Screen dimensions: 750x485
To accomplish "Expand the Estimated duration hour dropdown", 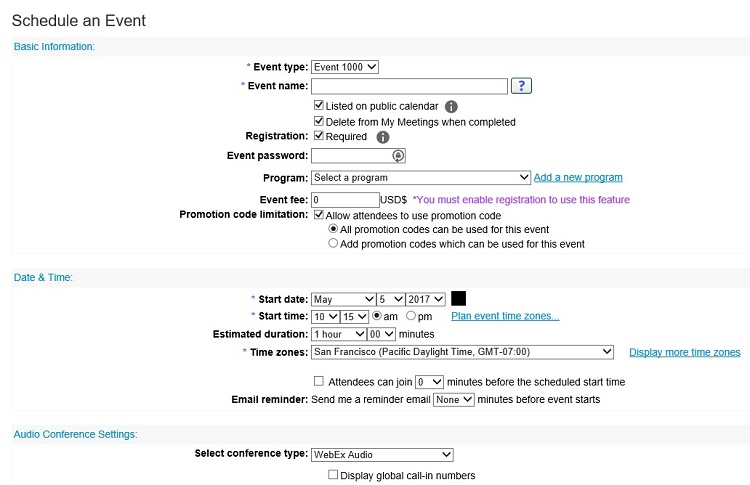I will coord(338,334).
